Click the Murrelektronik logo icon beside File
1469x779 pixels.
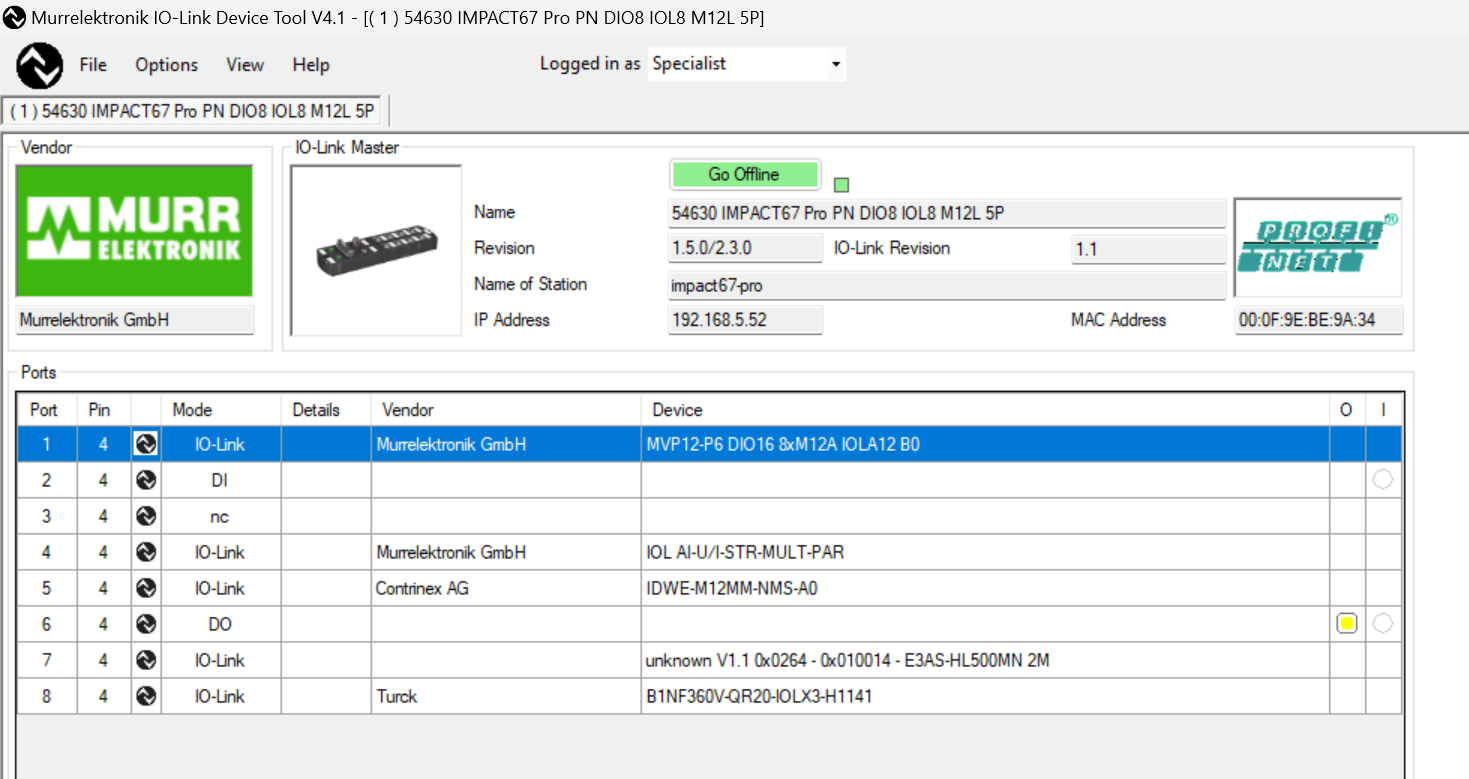coord(40,65)
